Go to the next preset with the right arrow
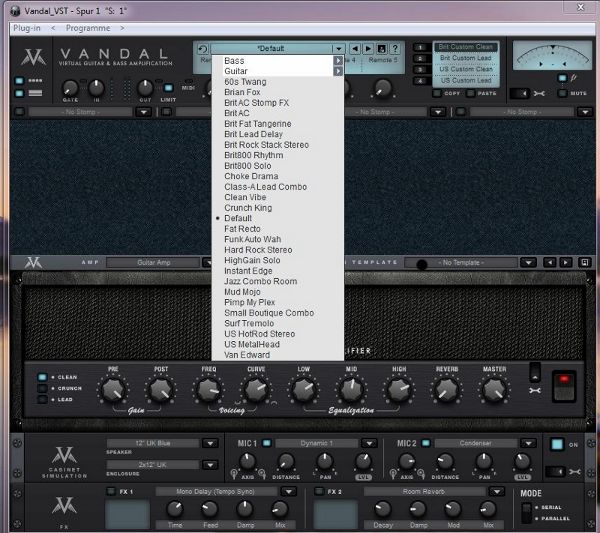 point(368,49)
